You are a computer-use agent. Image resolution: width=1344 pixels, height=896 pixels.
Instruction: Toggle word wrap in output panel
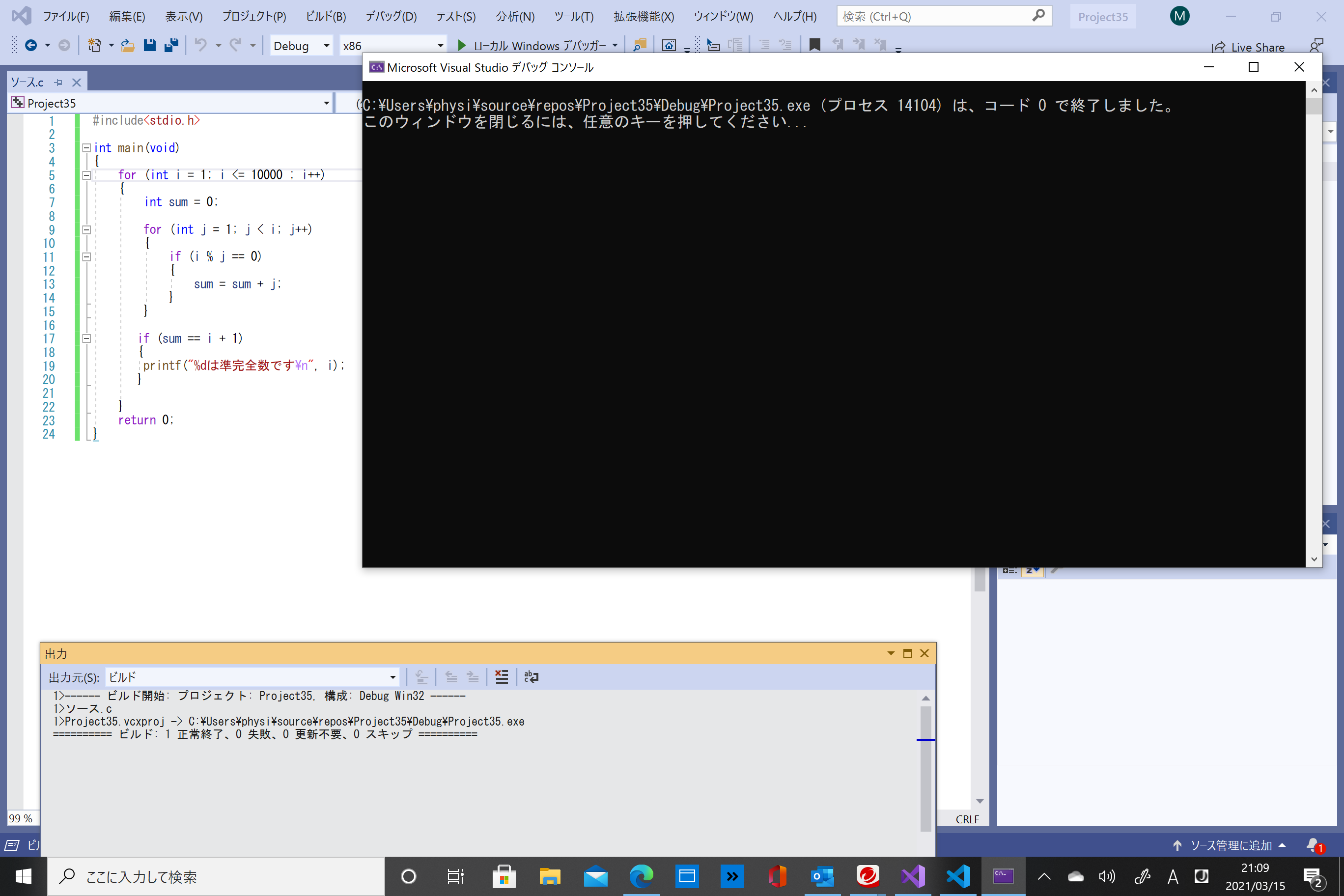(531, 677)
